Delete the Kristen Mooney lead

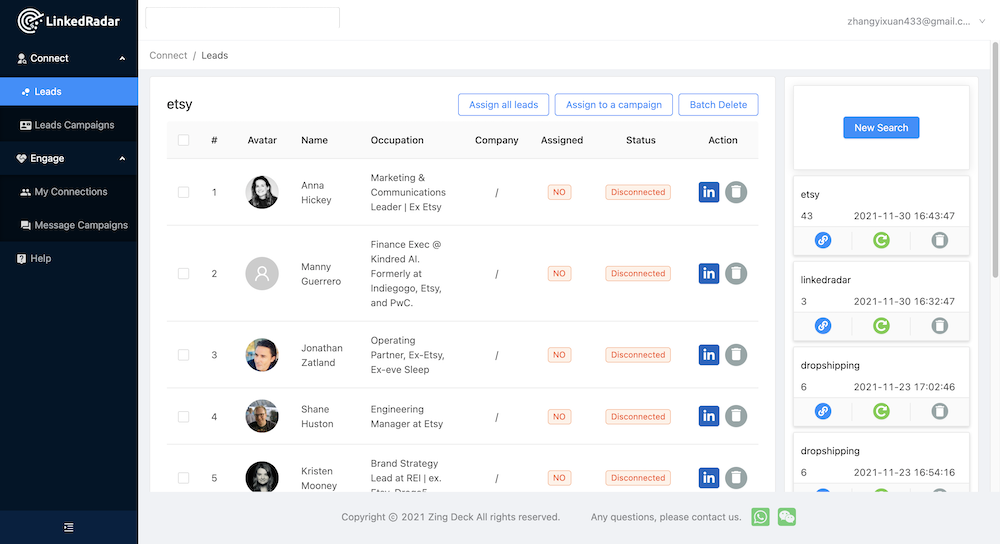click(x=736, y=478)
